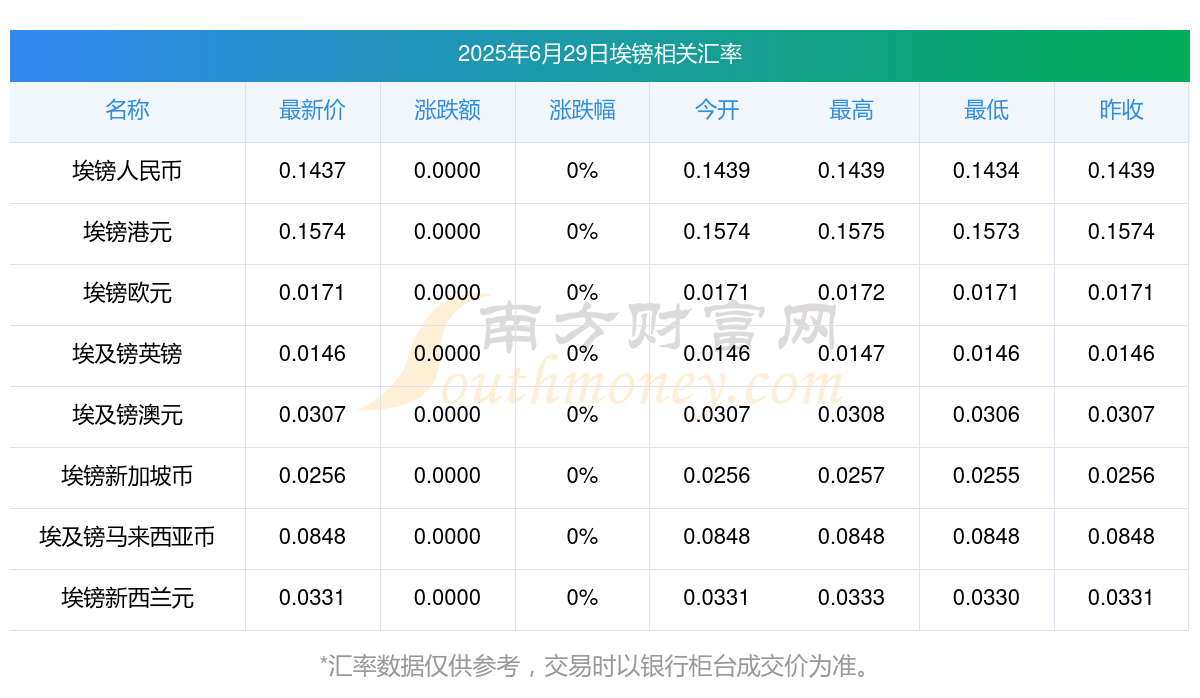Click 埃镑人民币 昨收 value 0.1439
This screenshot has height=698, width=1200.
pyautogui.click(x=1121, y=171)
